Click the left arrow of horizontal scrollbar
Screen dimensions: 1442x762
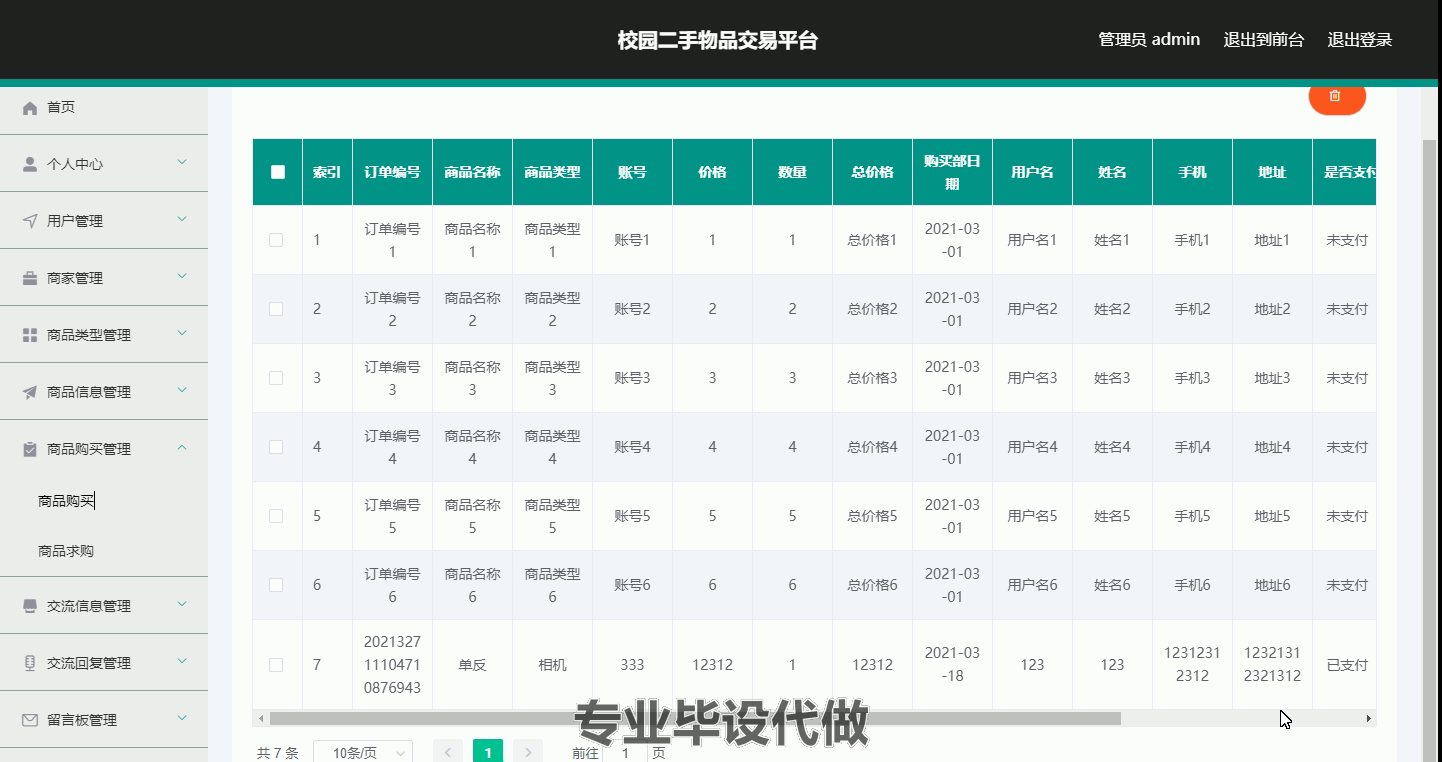tap(262, 718)
